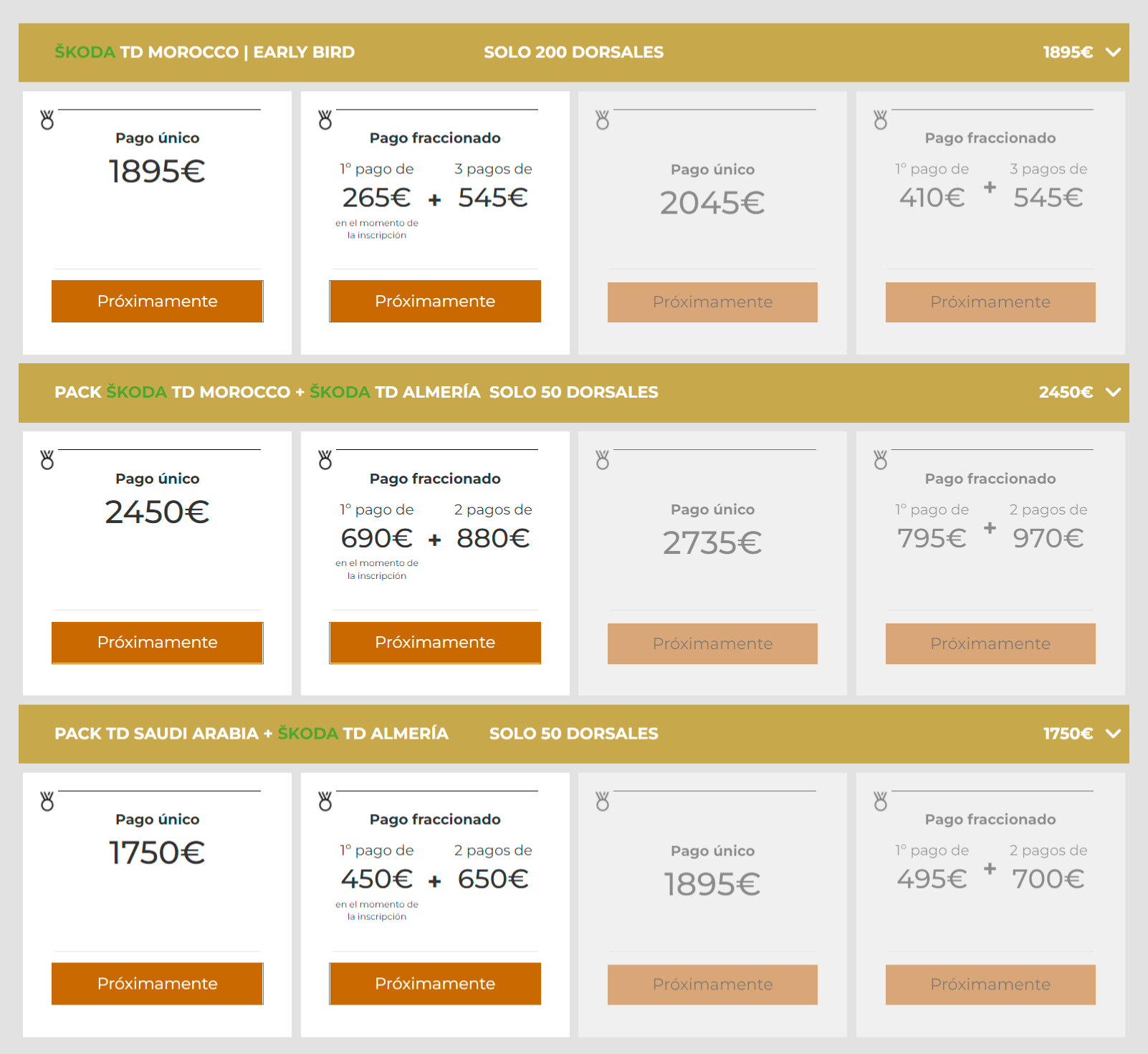This screenshot has height=1054, width=1148.
Task: Click the SOLO 200 DORSALES label
Action: 573,52
